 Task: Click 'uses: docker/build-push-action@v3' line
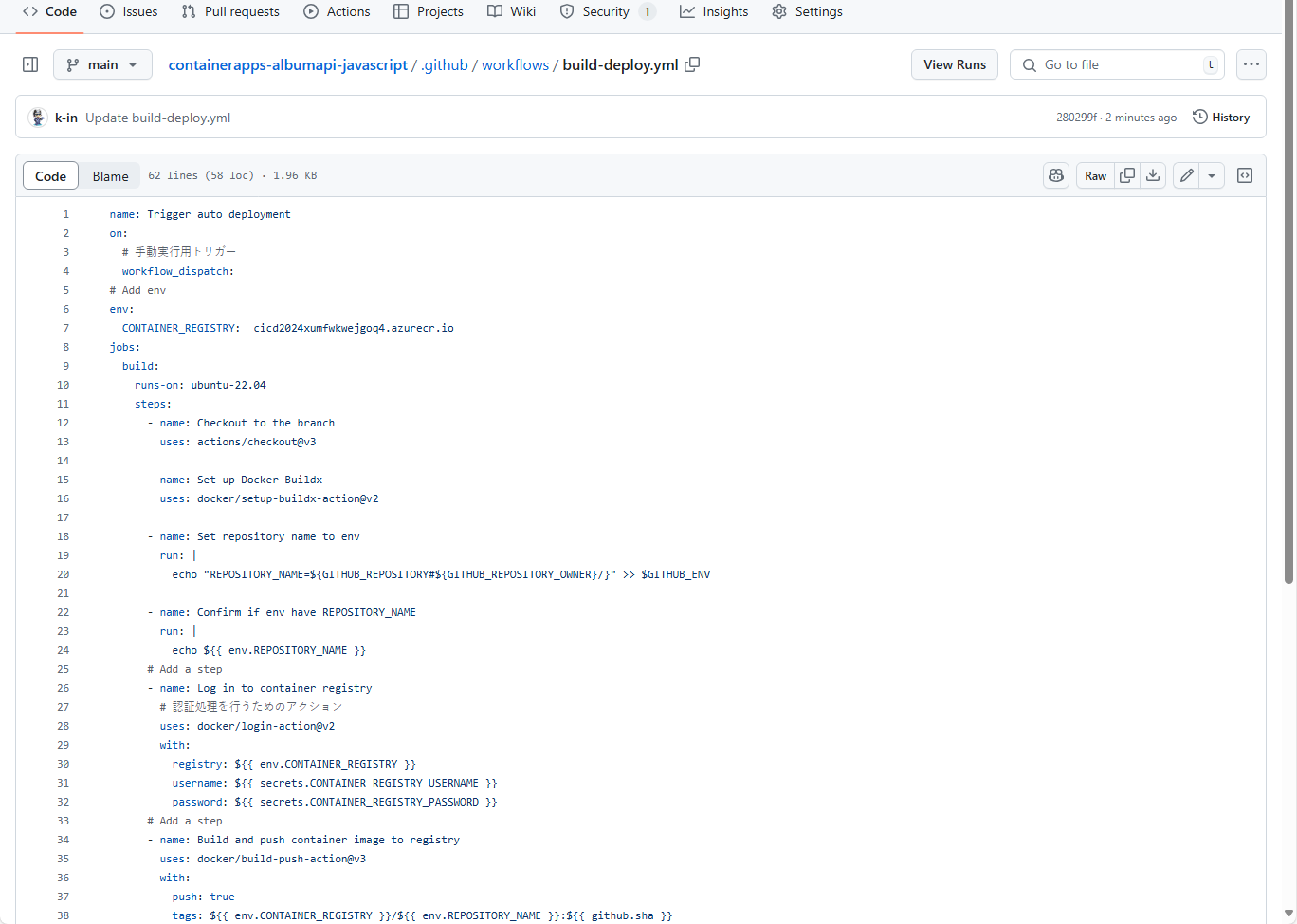point(263,859)
